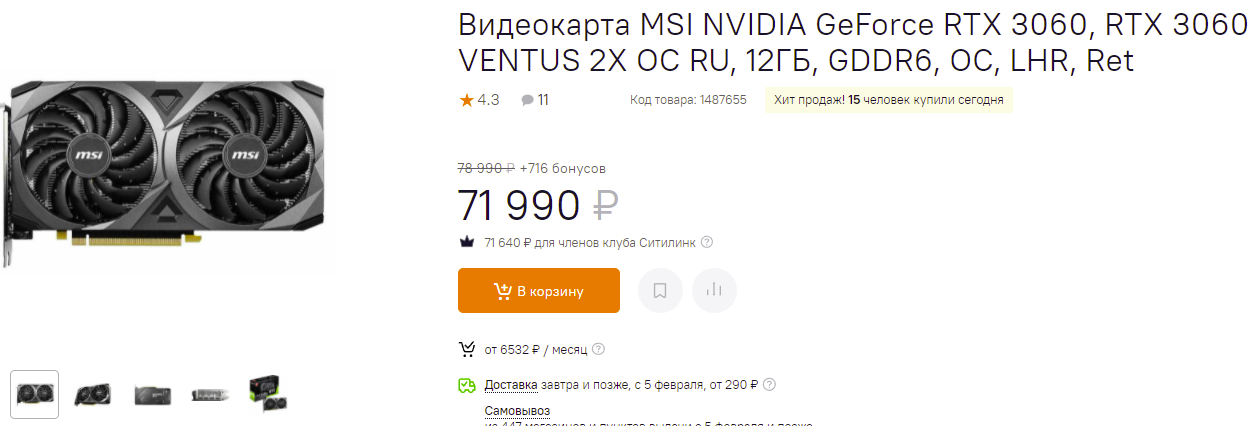The width and height of the screenshot is (1250, 426).
Task: Select the second angled-view thumbnail
Action: (x=92, y=394)
